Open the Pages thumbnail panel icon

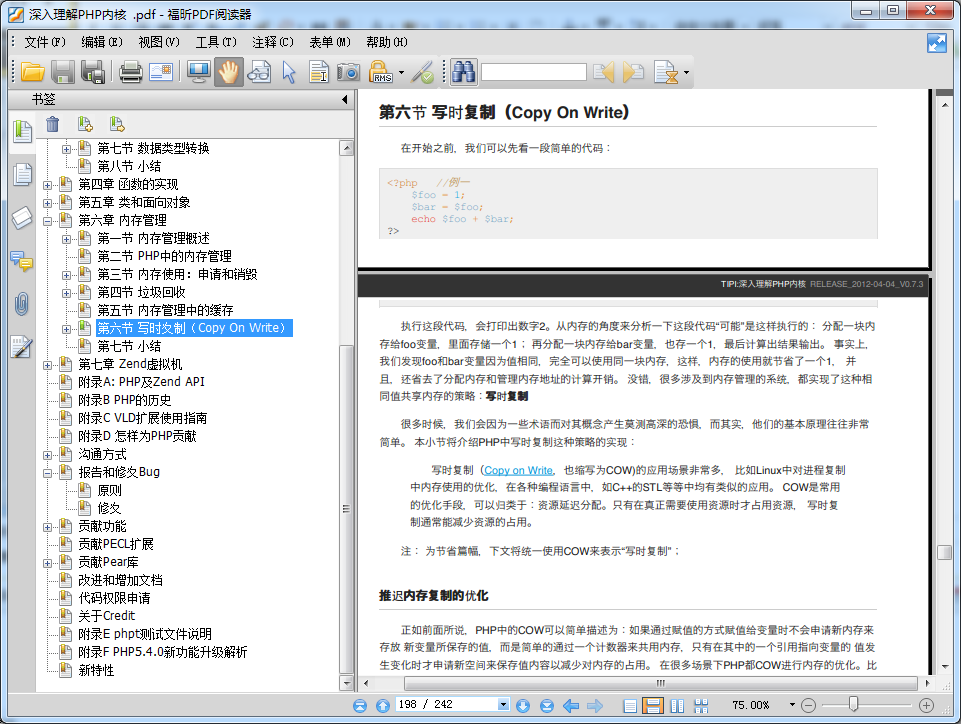pyautogui.click(x=22, y=175)
